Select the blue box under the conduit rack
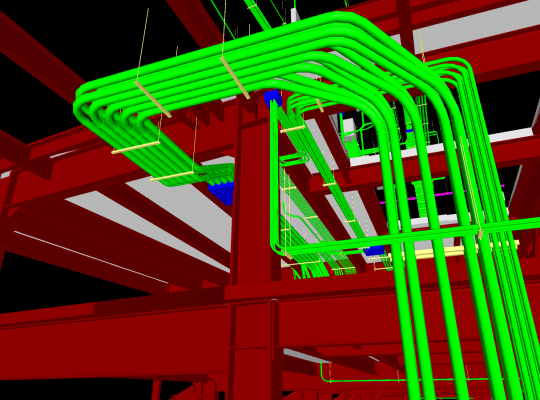The height and width of the screenshot is (400, 540). [221, 192]
